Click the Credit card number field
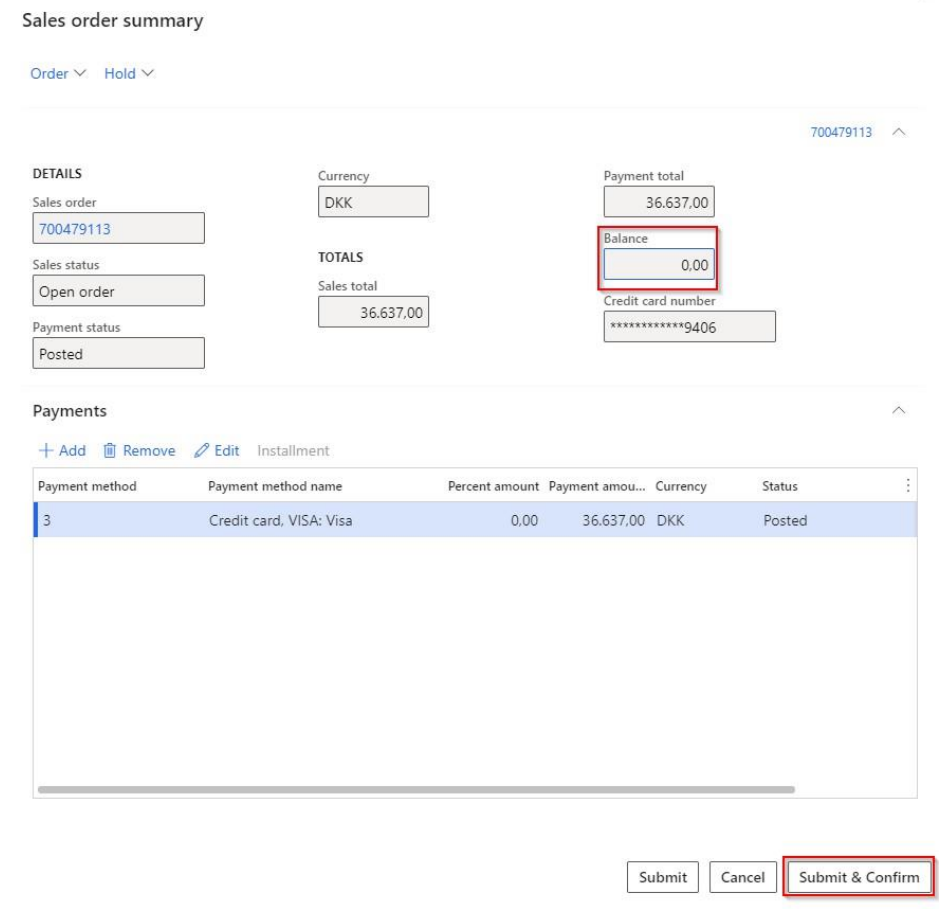The image size is (948, 909). (x=689, y=326)
